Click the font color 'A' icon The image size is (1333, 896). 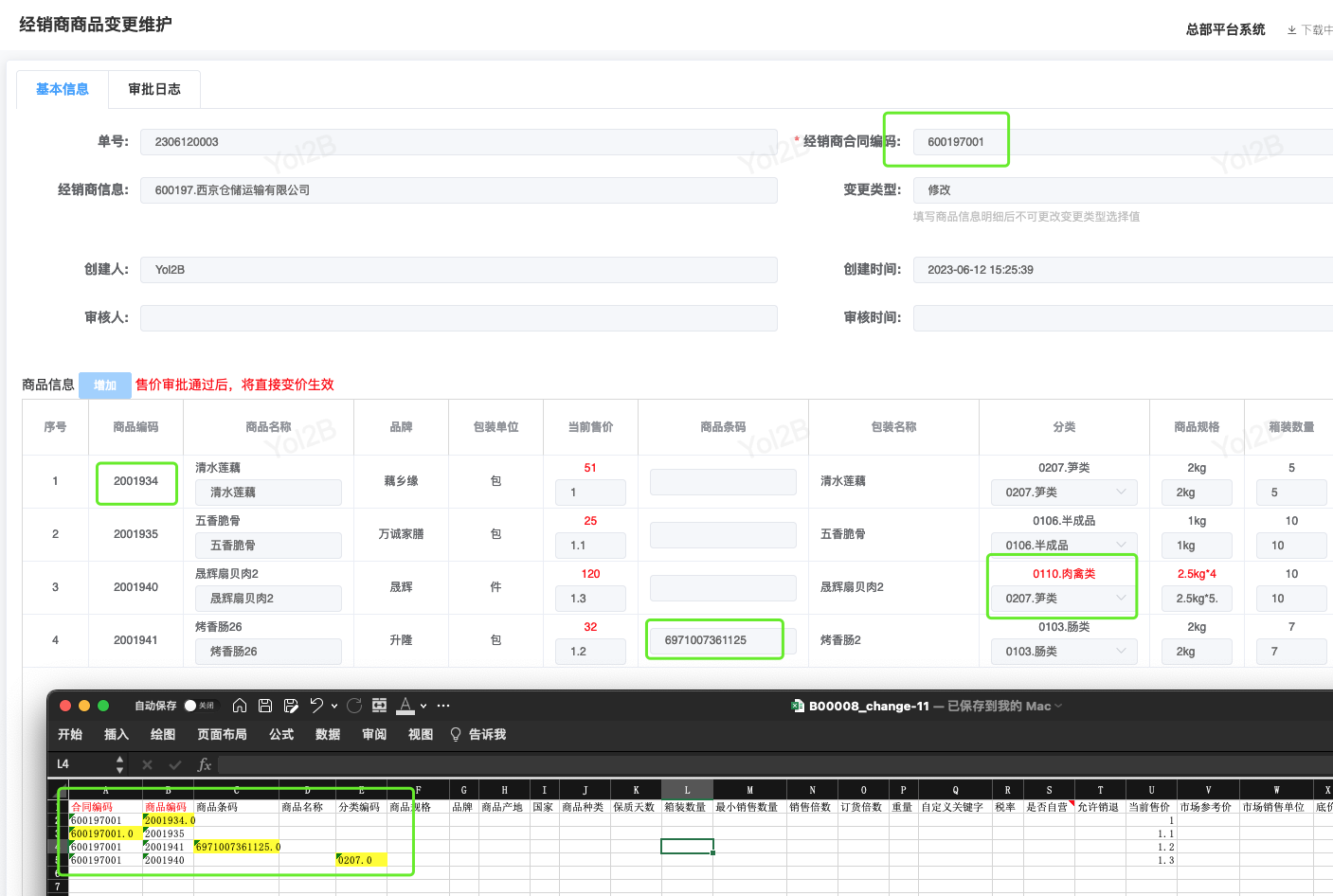coord(405,706)
